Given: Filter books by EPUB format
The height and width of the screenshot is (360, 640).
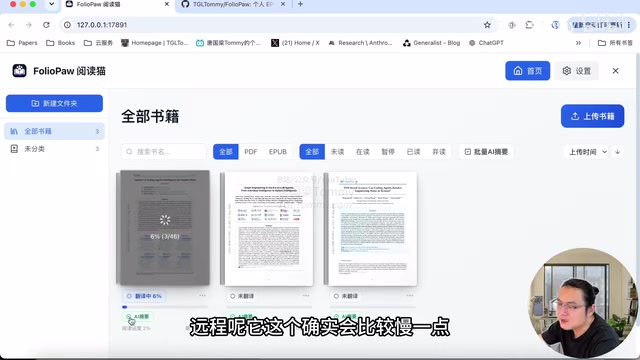Looking at the screenshot, I should click(278, 151).
